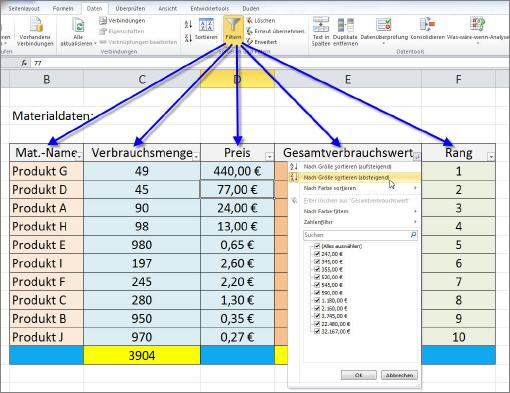Sort descending Z-A in ribbon
This screenshot has width=510, height=393.
click(x=188, y=38)
